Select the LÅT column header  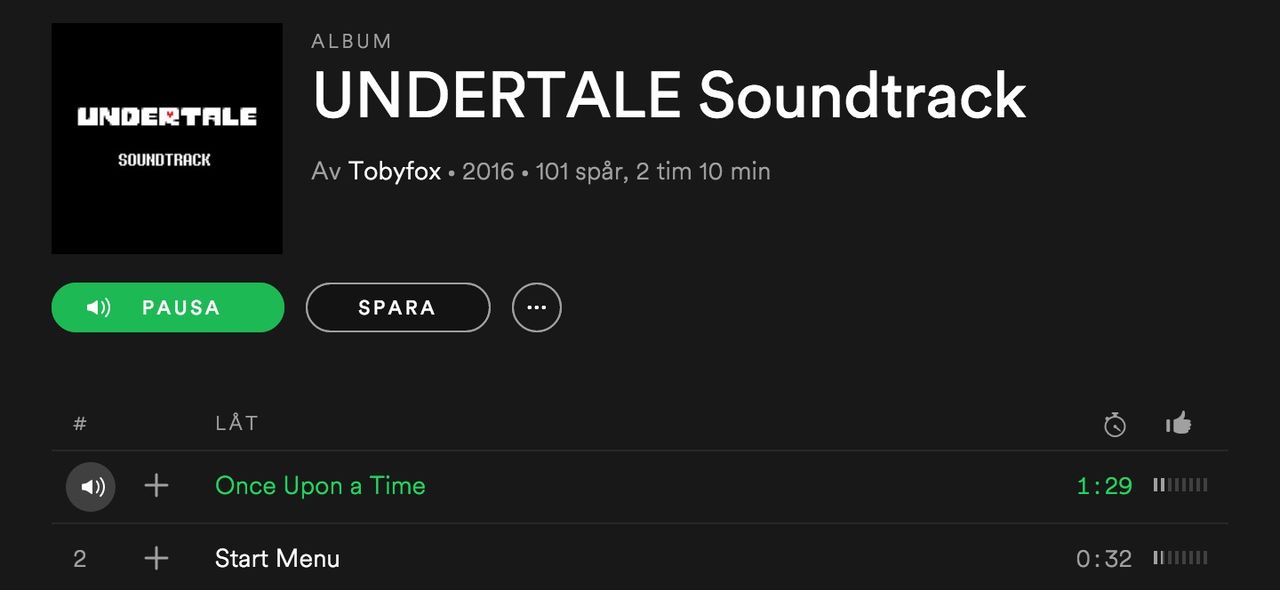pos(237,423)
